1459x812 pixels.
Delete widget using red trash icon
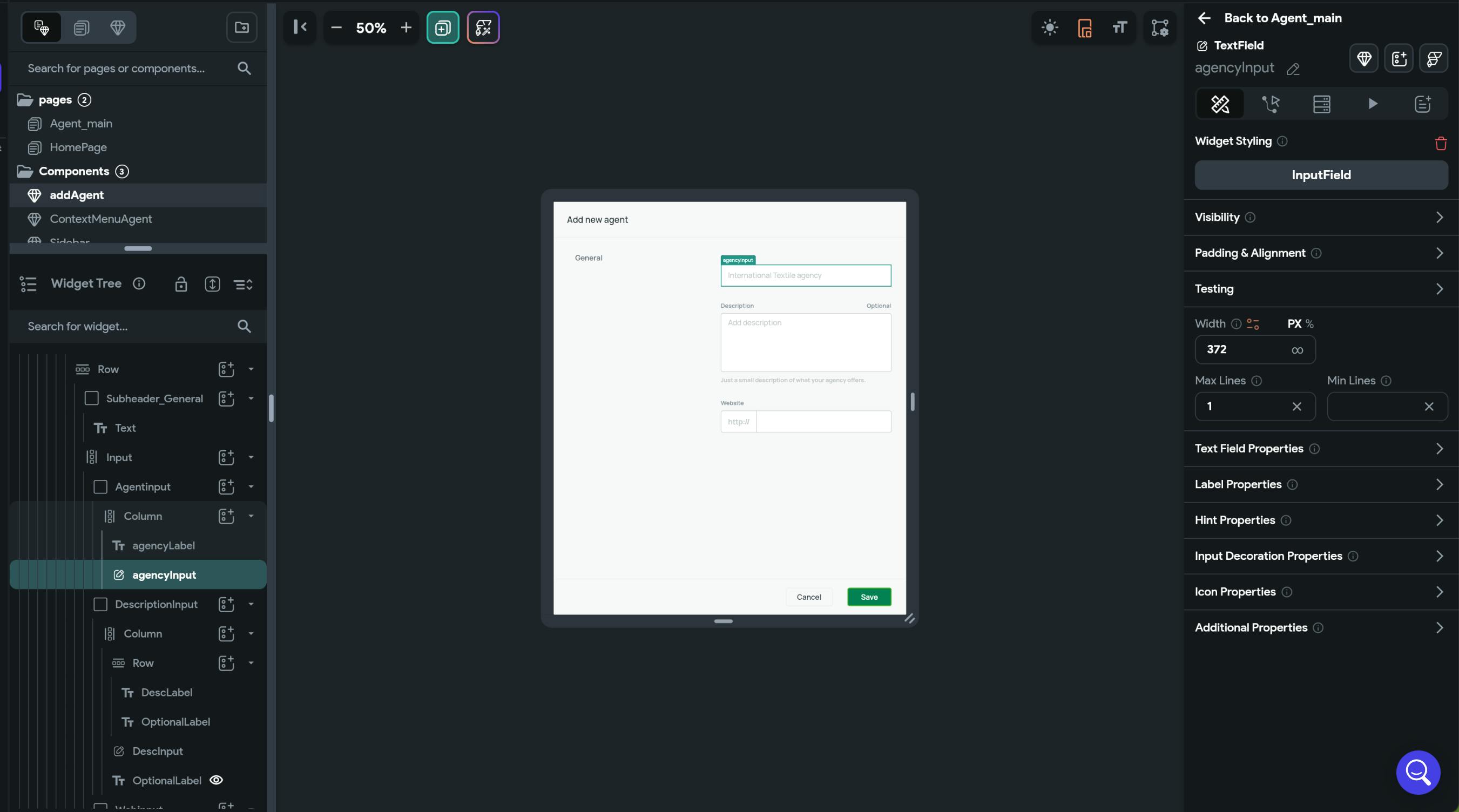pyautogui.click(x=1441, y=143)
